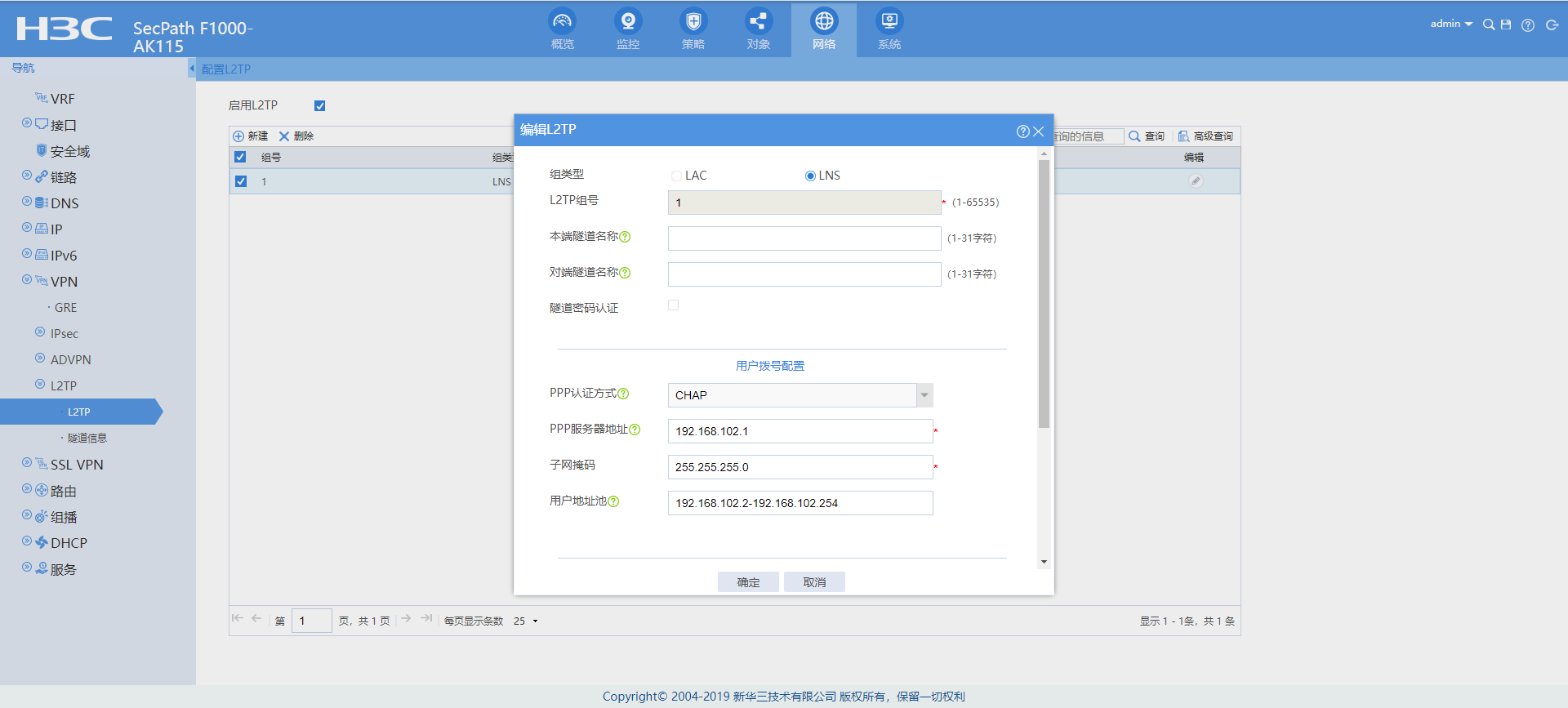This screenshot has width=1568, height=708.
Task: Enable 隧道密码认证 checkbox
Action: point(674,305)
